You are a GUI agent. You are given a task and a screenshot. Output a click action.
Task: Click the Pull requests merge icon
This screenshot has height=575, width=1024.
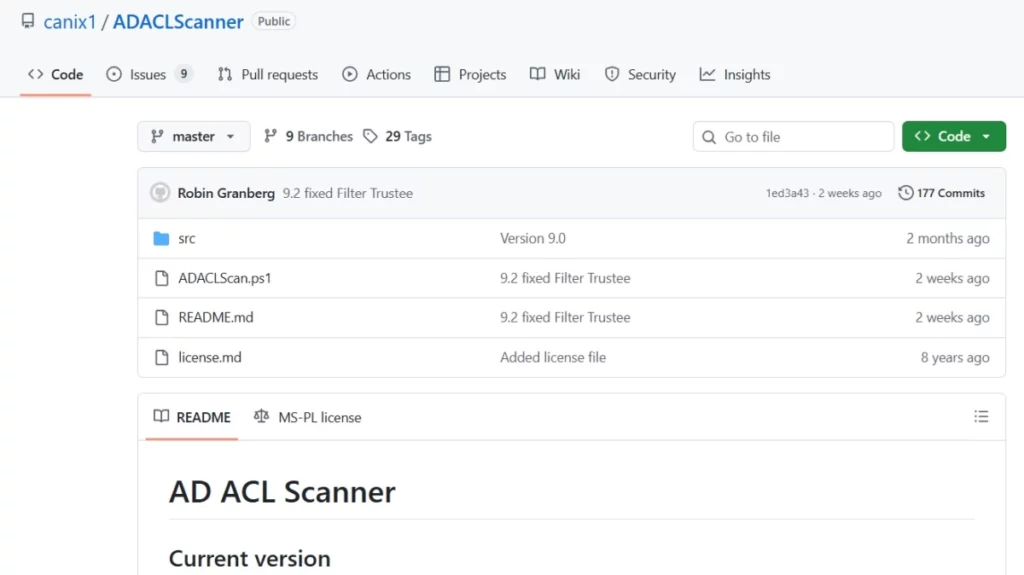pyautogui.click(x=225, y=74)
